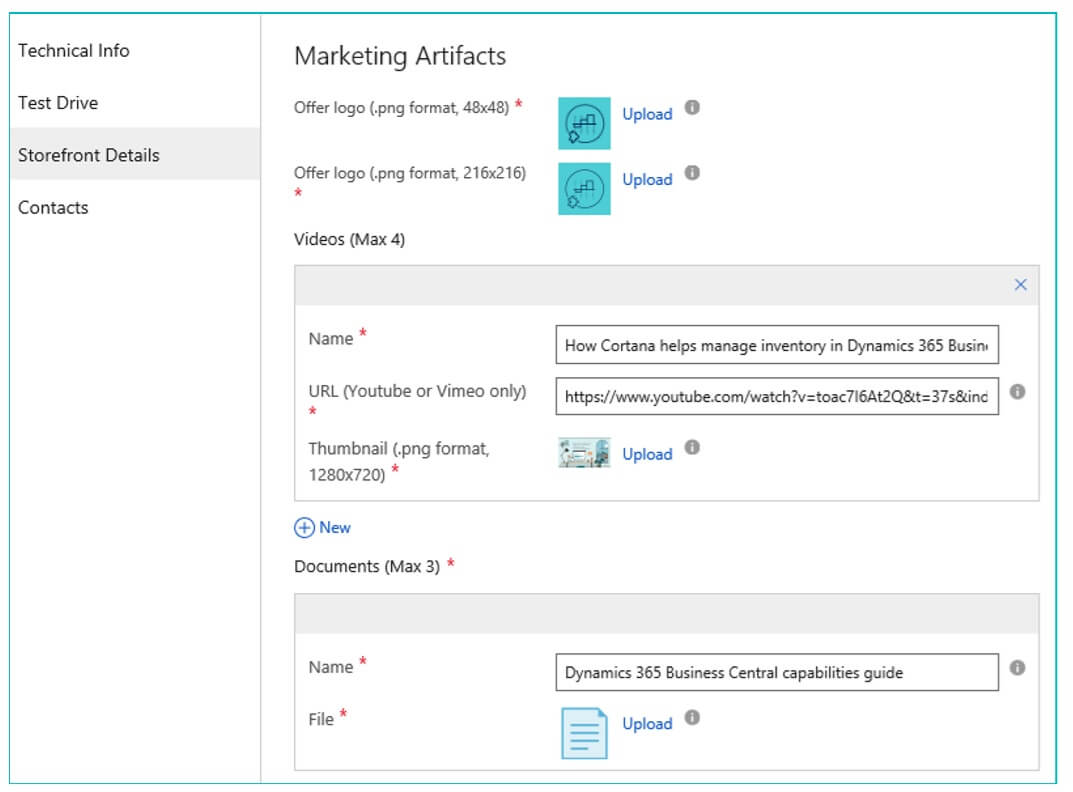
Task: Show info for the document File upload
Action: point(693,717)
